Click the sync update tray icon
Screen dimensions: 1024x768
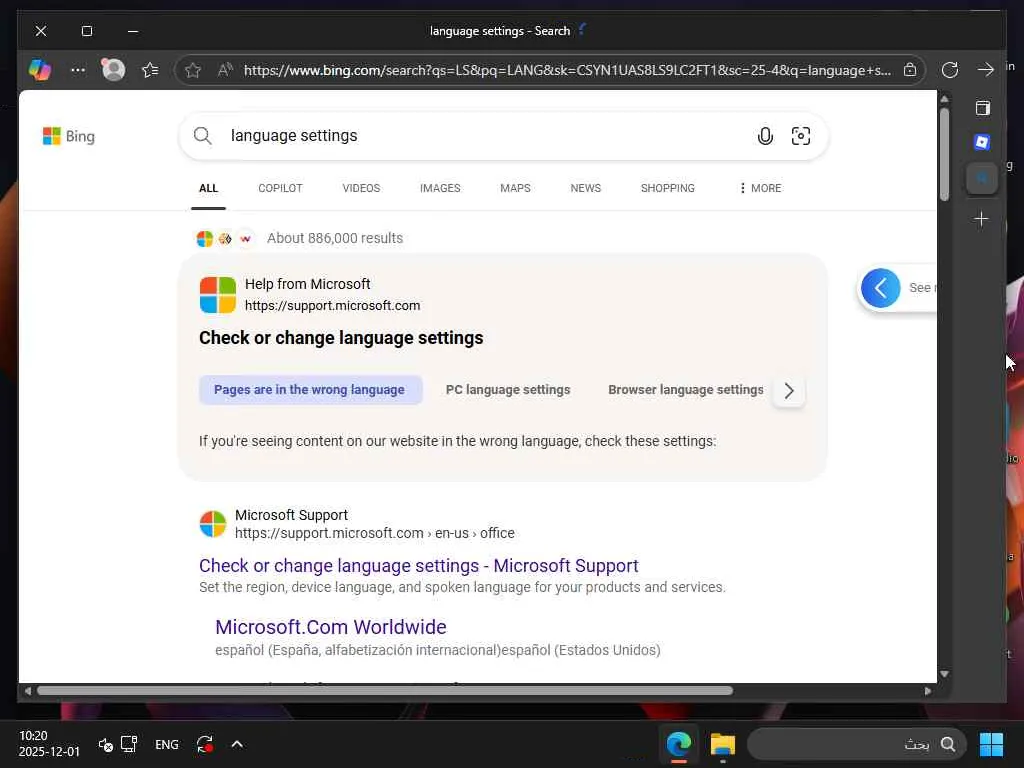204,744
